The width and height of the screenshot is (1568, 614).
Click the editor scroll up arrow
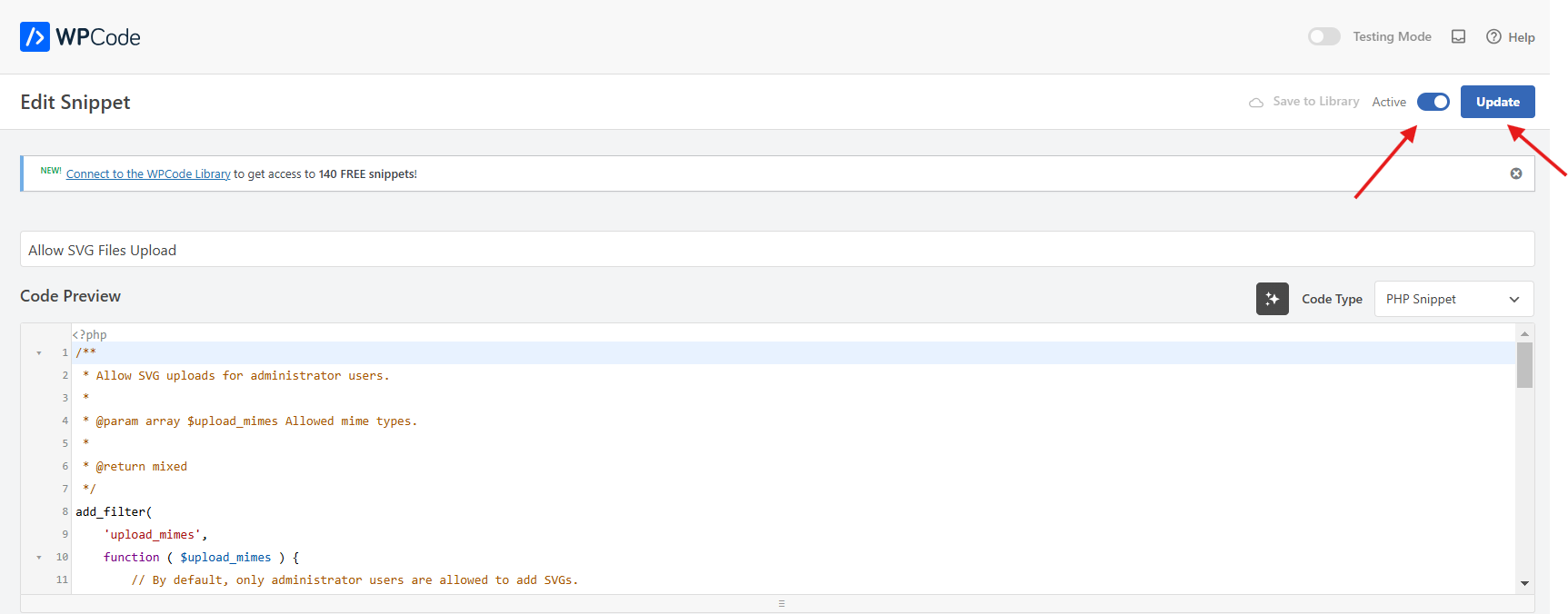[x=1524, y=333]
